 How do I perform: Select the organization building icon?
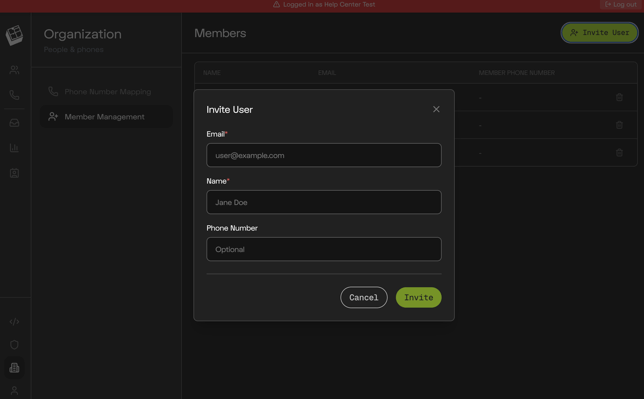click(14, 367)
